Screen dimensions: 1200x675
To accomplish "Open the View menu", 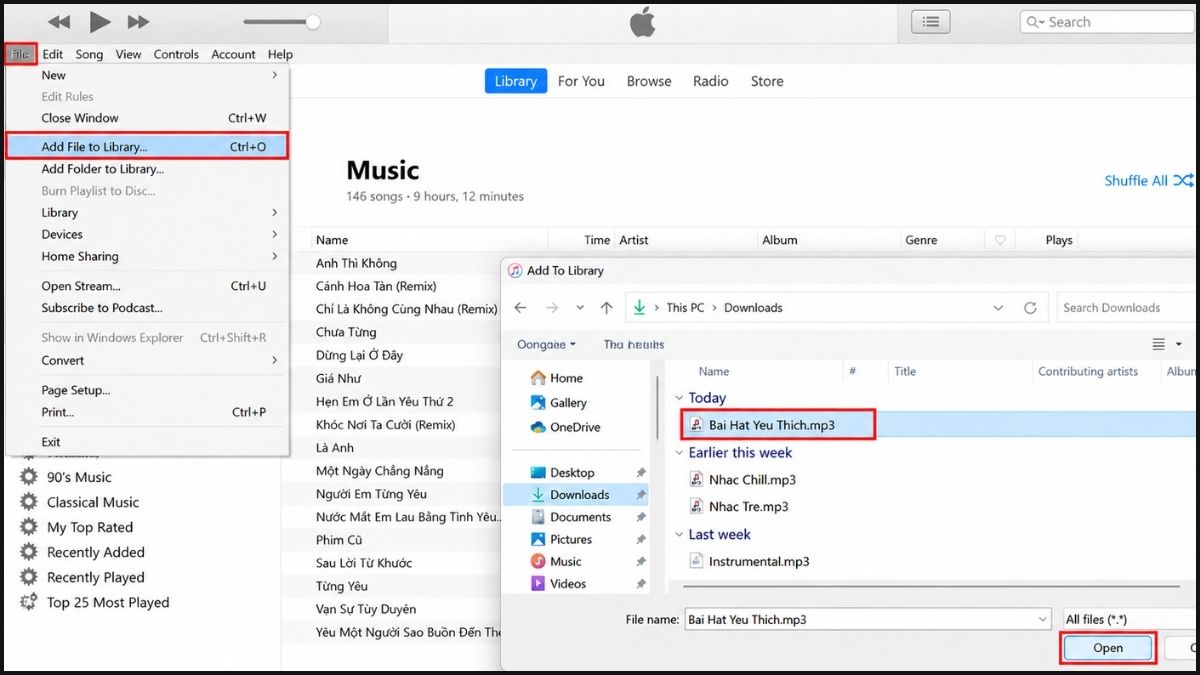I will tap(128, 54).
